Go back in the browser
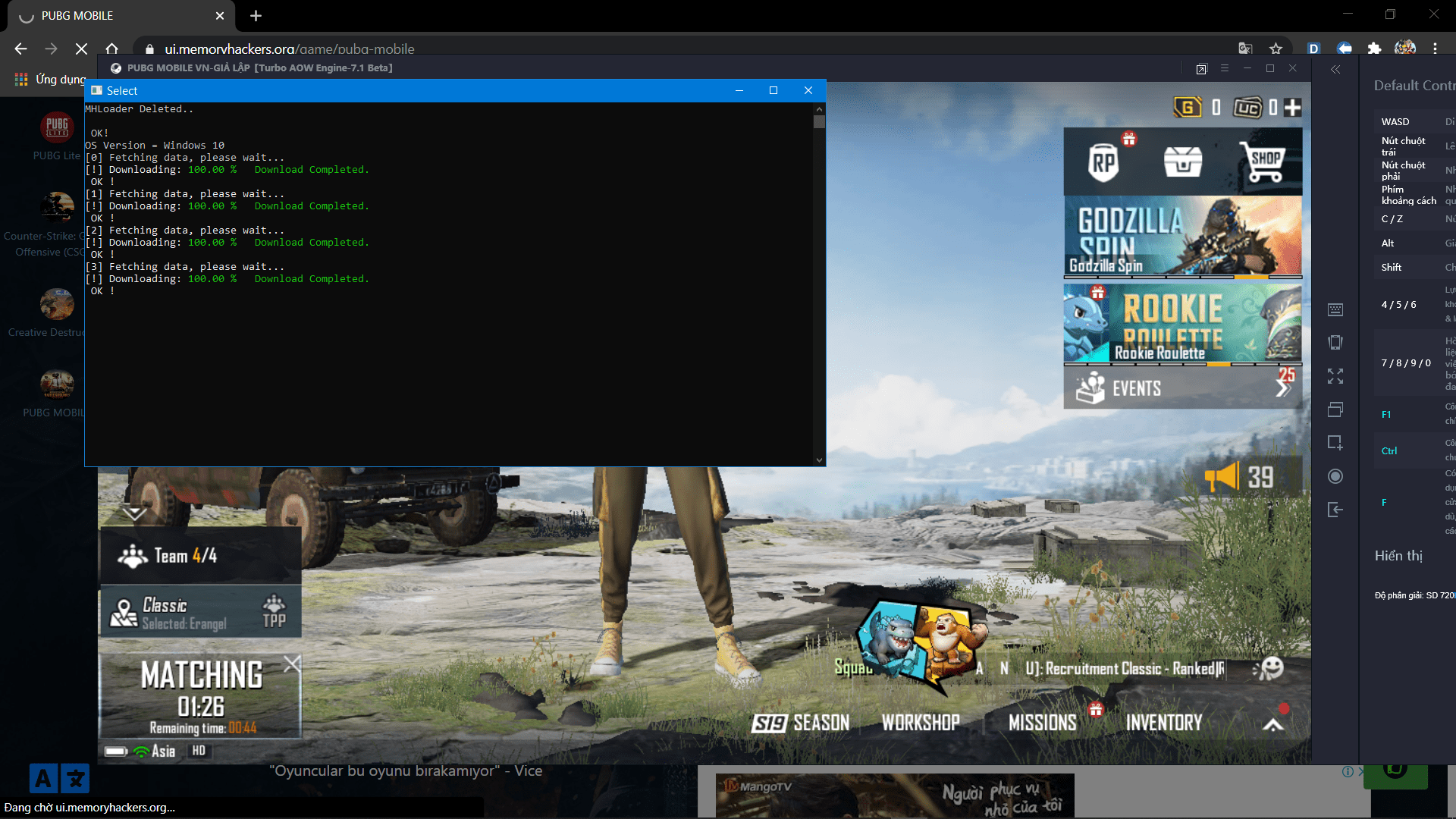The width and height of the screenshot is (1456, 819). 20,49
